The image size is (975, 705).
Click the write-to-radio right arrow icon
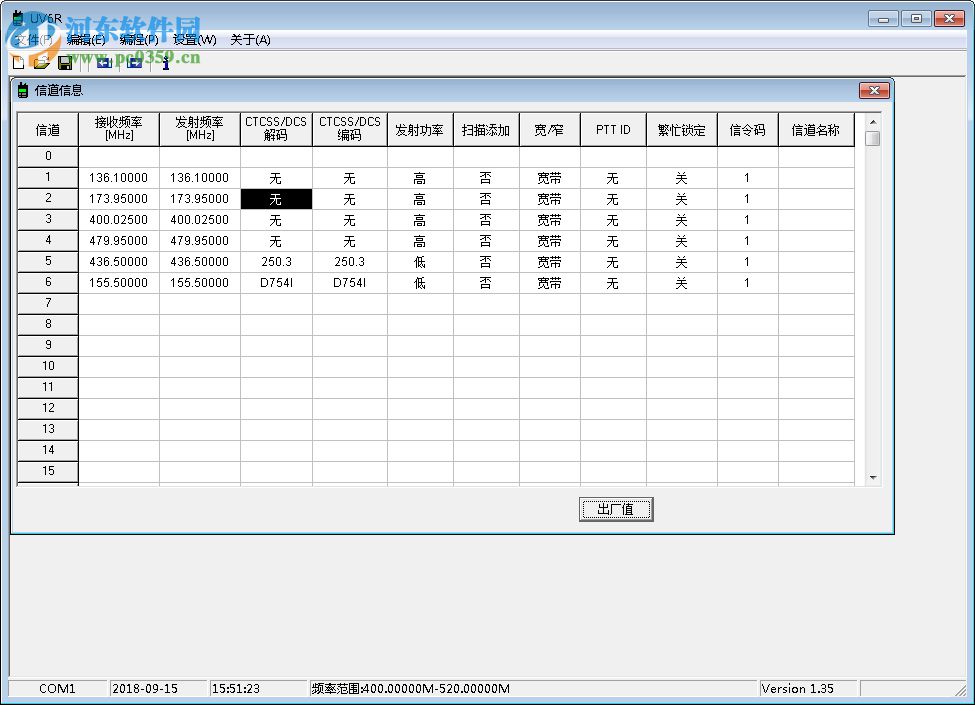134,62
